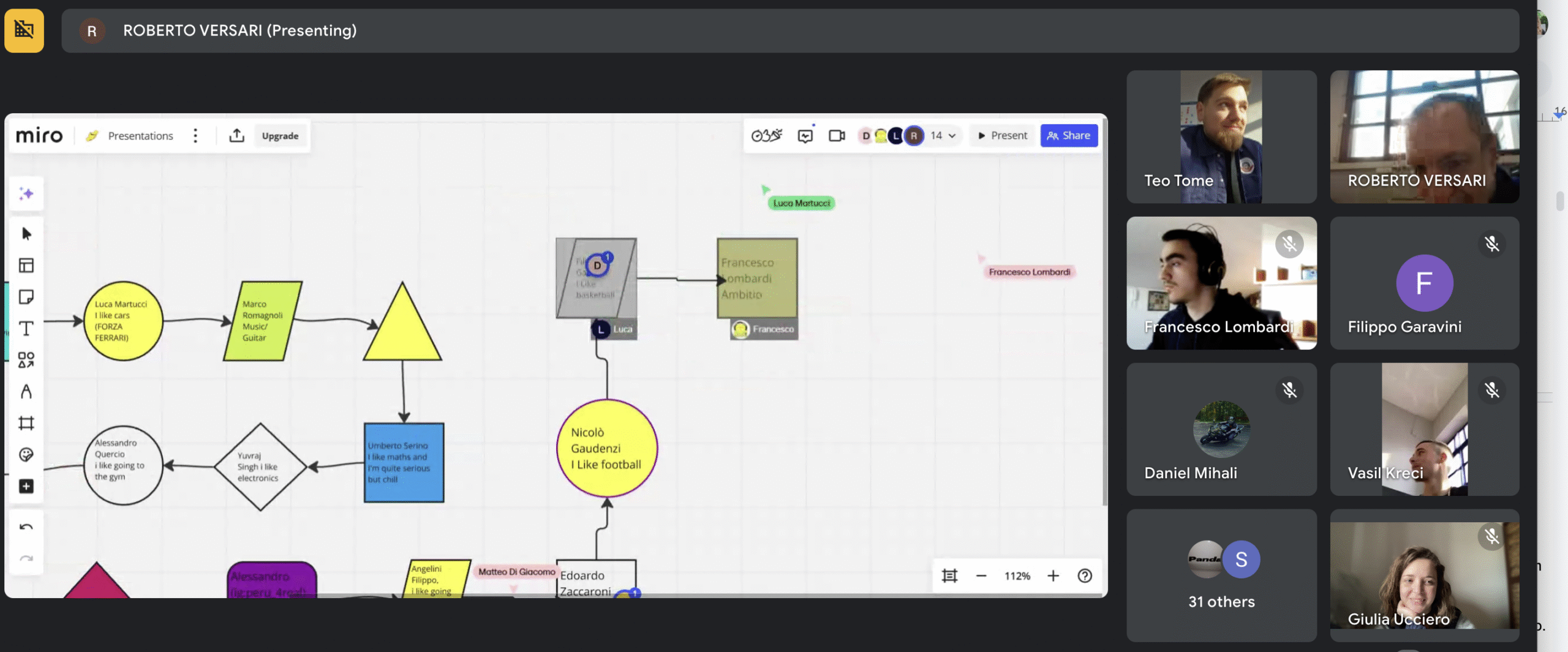The height and width of the screenshot is (652, 1568).
Task: Expand the 14 collaborators dropdown
Action: pyautogui.click(x=943, y=135)
